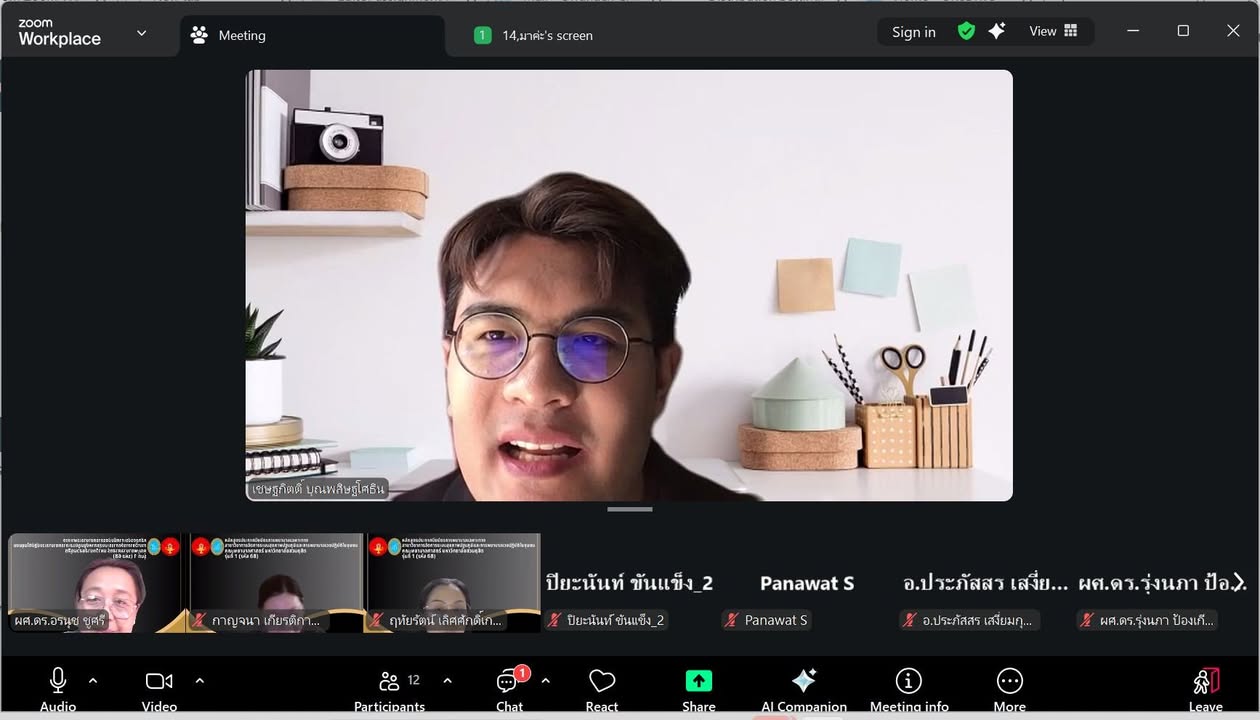
Task: Open the More options ellipsis icon
Action: tap(1010, 682)
